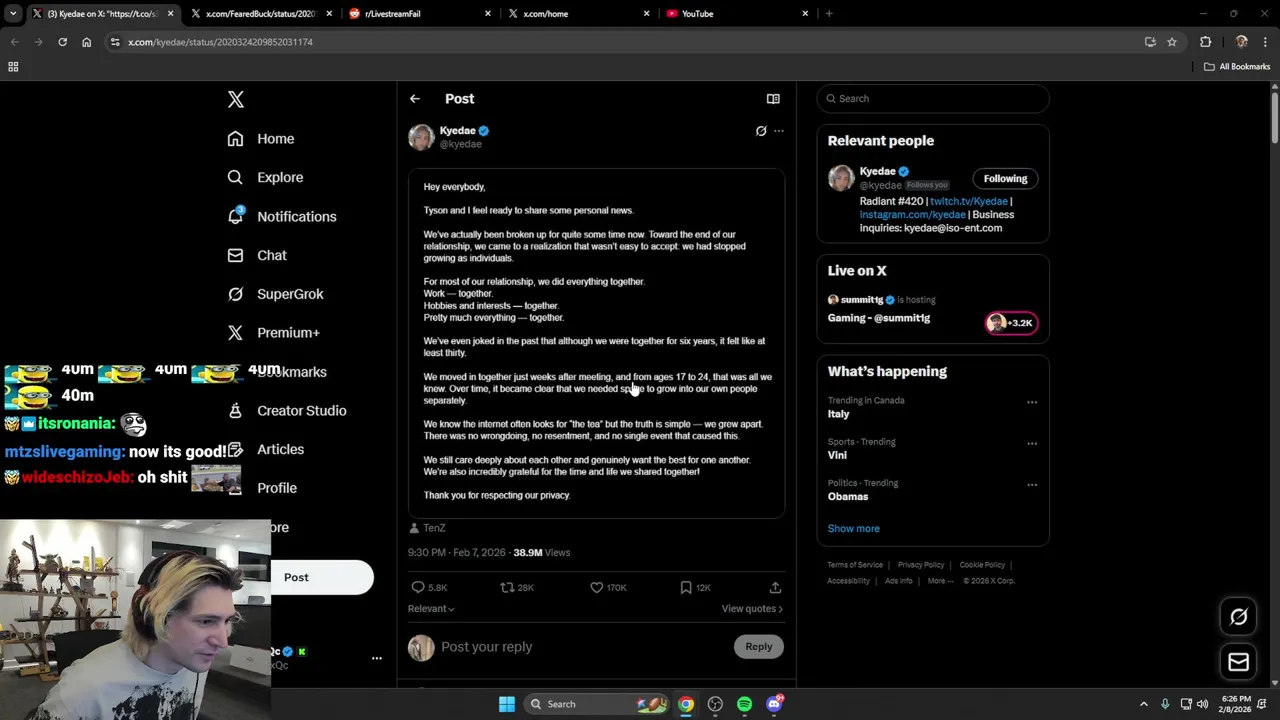Open Creator Studio in the sidebar
Screen dimensions: 1280x720
pyautogui.click(x=287, y=410)
